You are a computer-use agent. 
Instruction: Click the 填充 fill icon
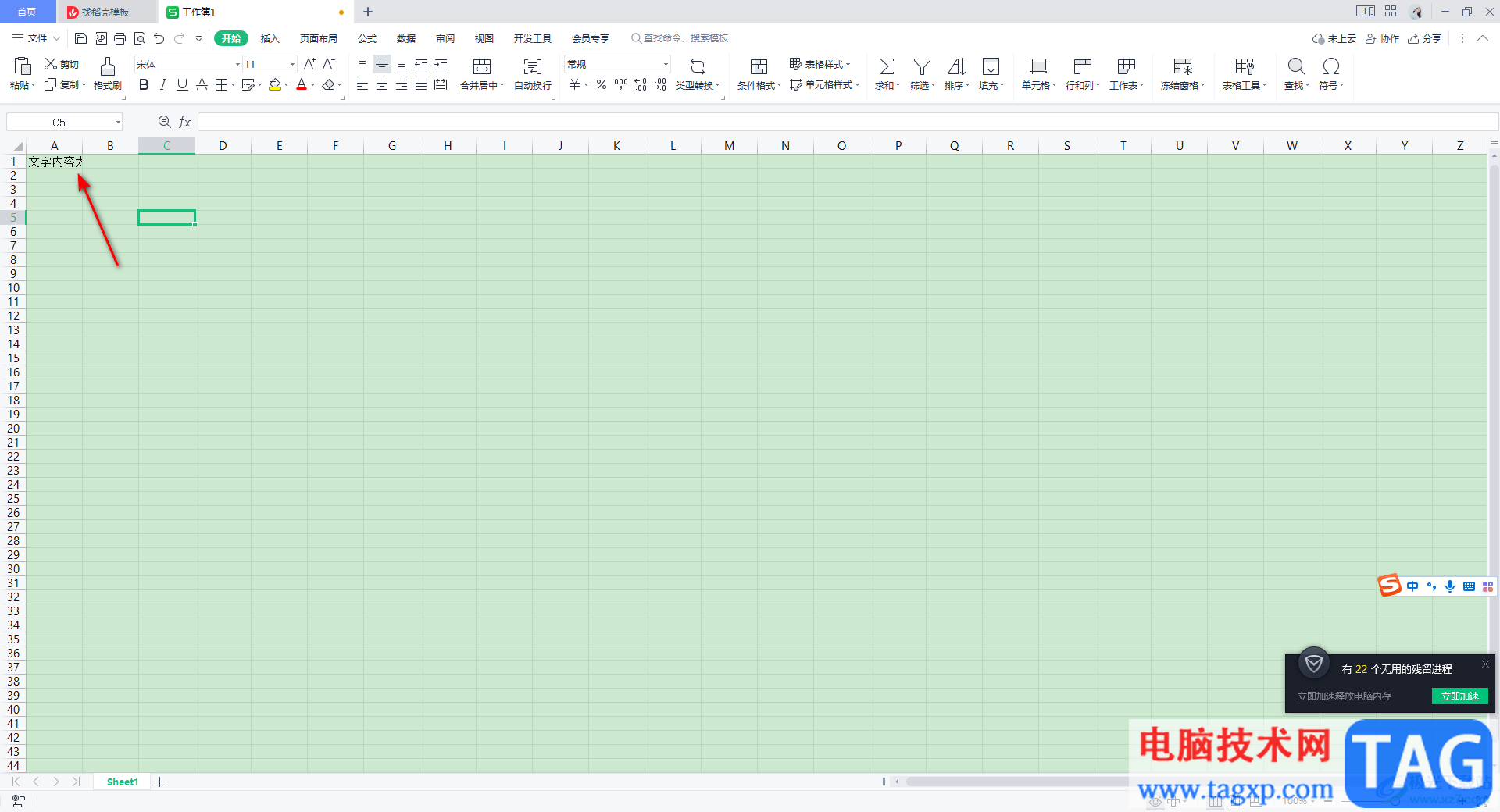[991, 66]
